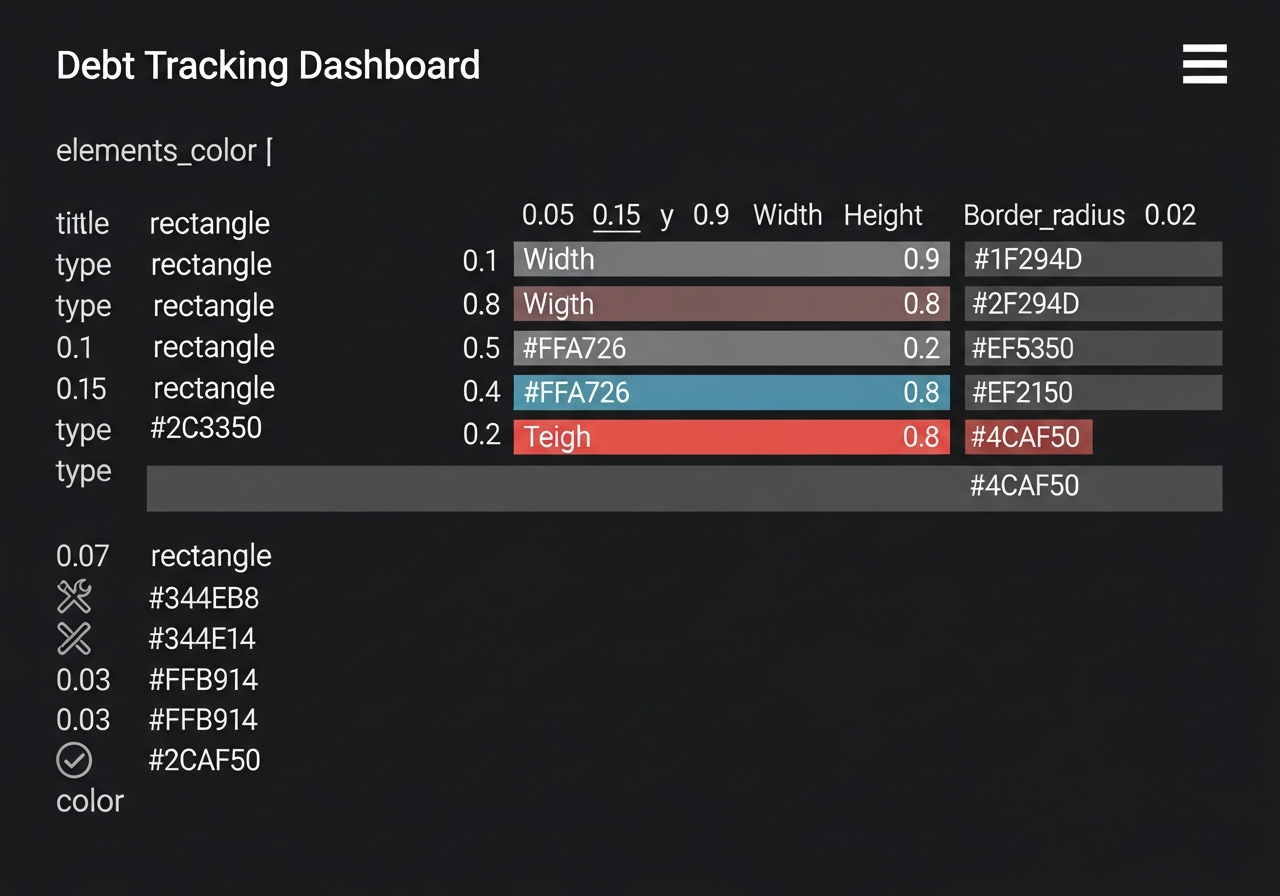Click the #EF5350 color field
1280x896 pixels.
(1093, 348)
